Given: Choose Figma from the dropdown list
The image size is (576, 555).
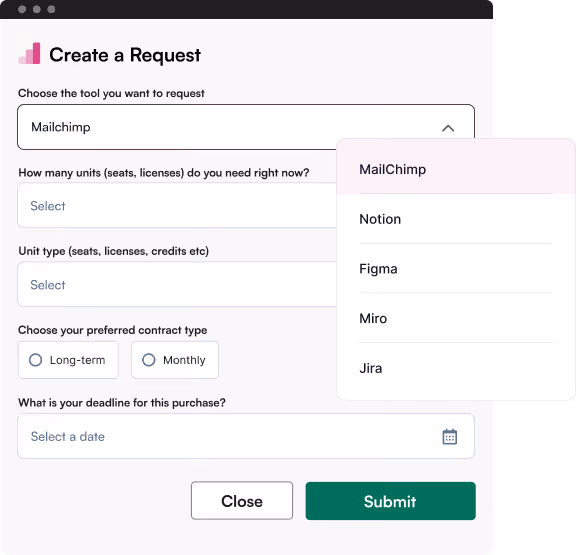Looking at the screenshot, I should click(456, 269).
